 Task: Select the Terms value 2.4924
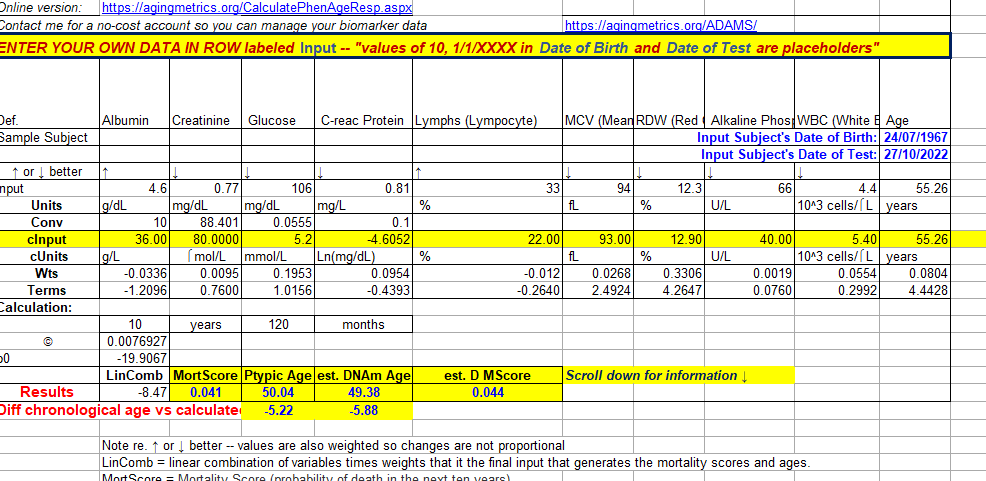click(x=599, y=290)
